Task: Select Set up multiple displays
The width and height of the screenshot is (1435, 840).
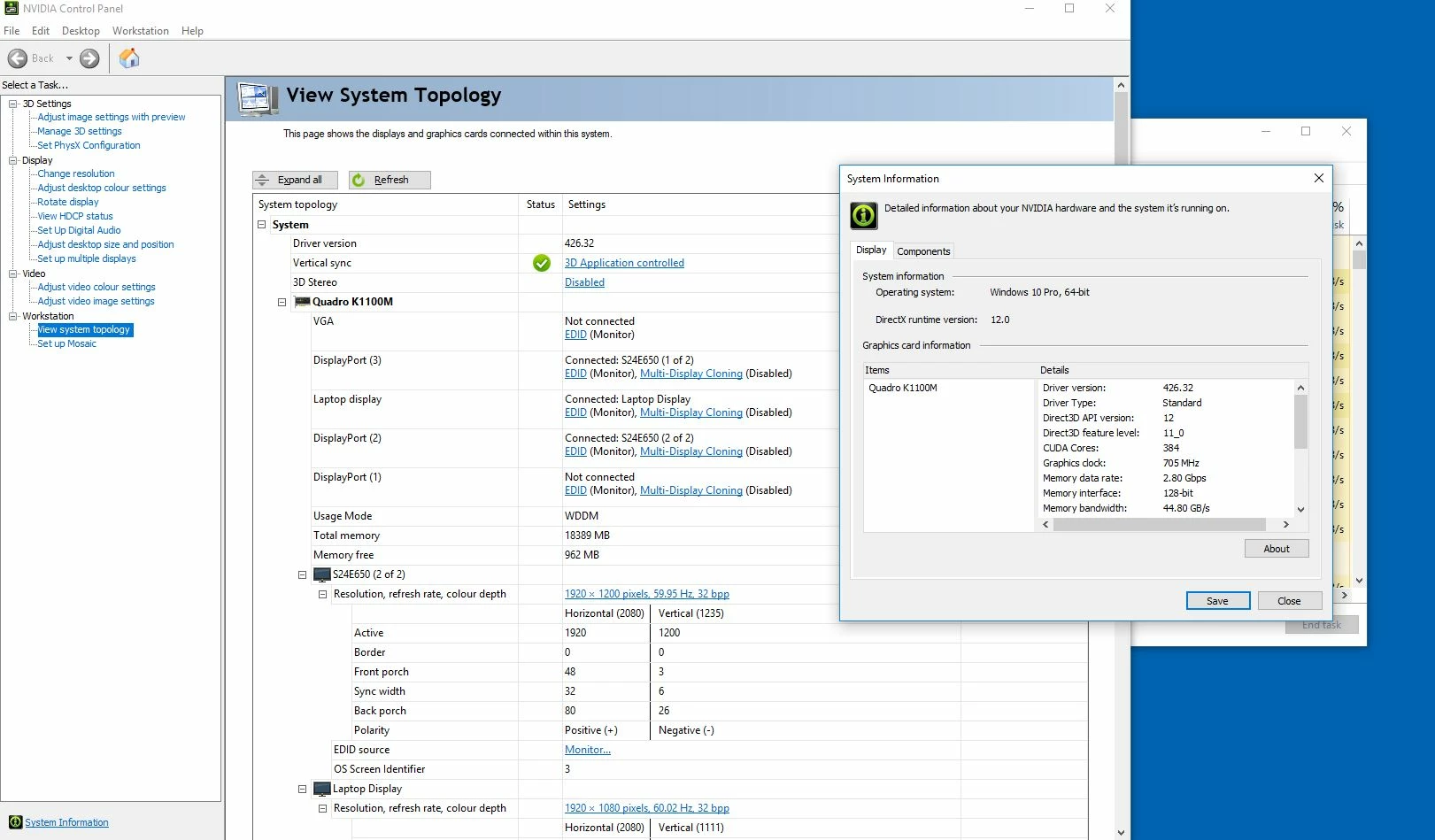Action: [87, 258]
